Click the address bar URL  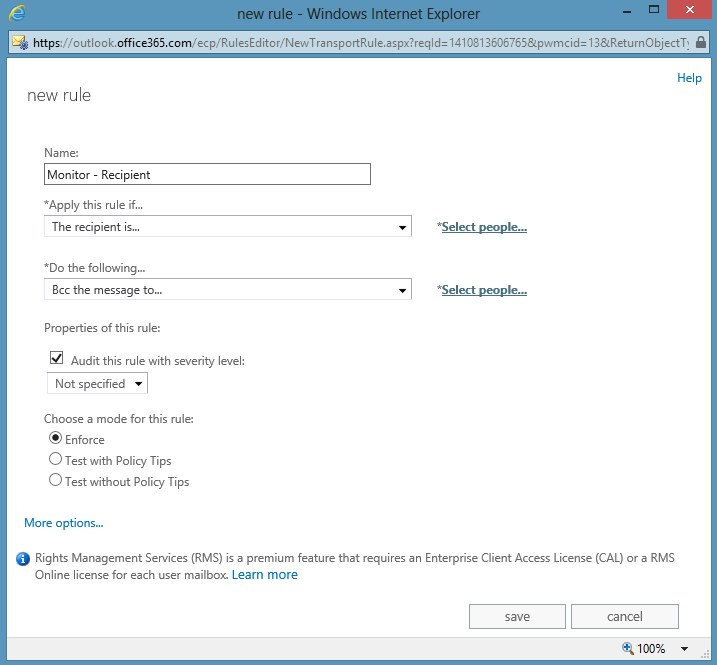[x=360, y=43]
